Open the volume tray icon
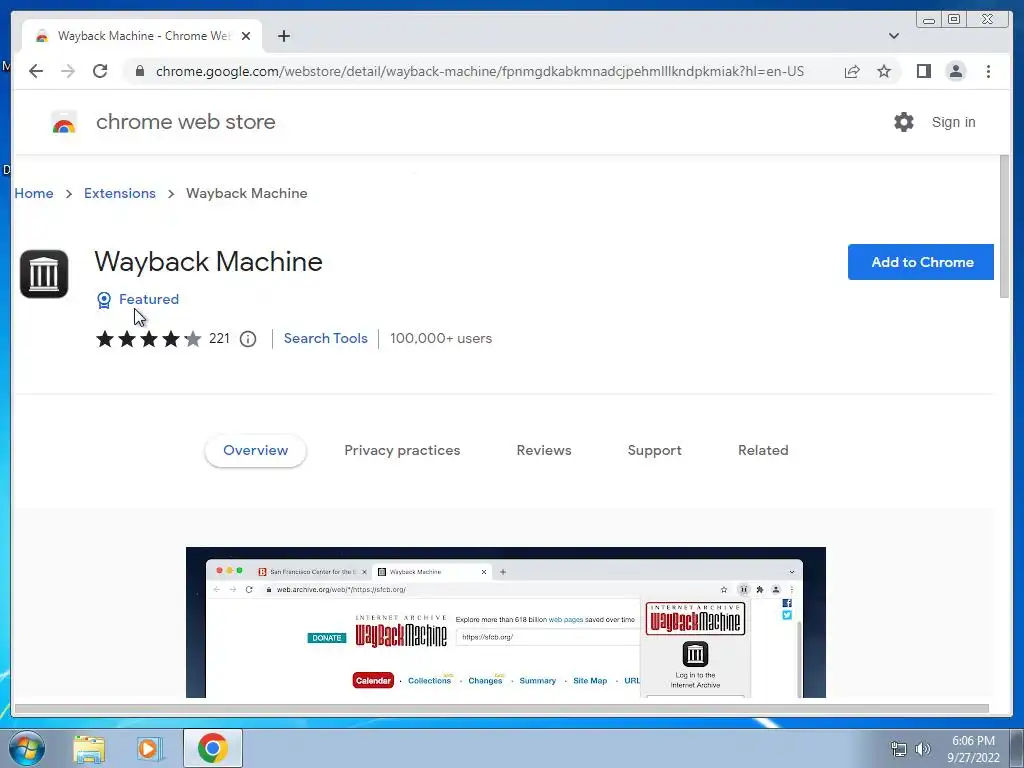The image size is (1024, 768). [923, 750]
